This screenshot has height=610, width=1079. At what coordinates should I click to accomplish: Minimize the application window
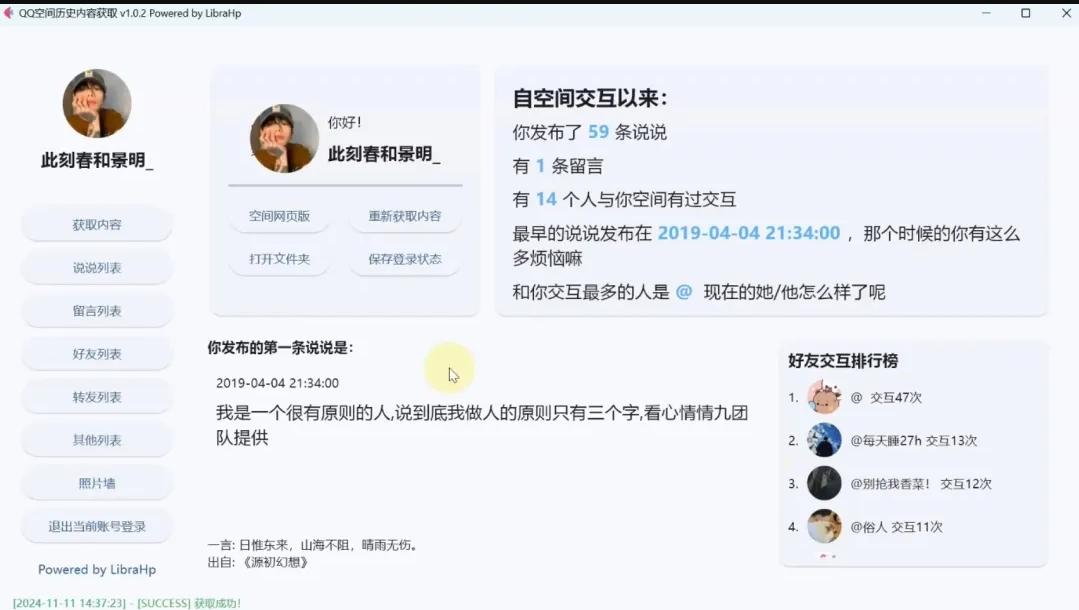click(x=986, y=13)
